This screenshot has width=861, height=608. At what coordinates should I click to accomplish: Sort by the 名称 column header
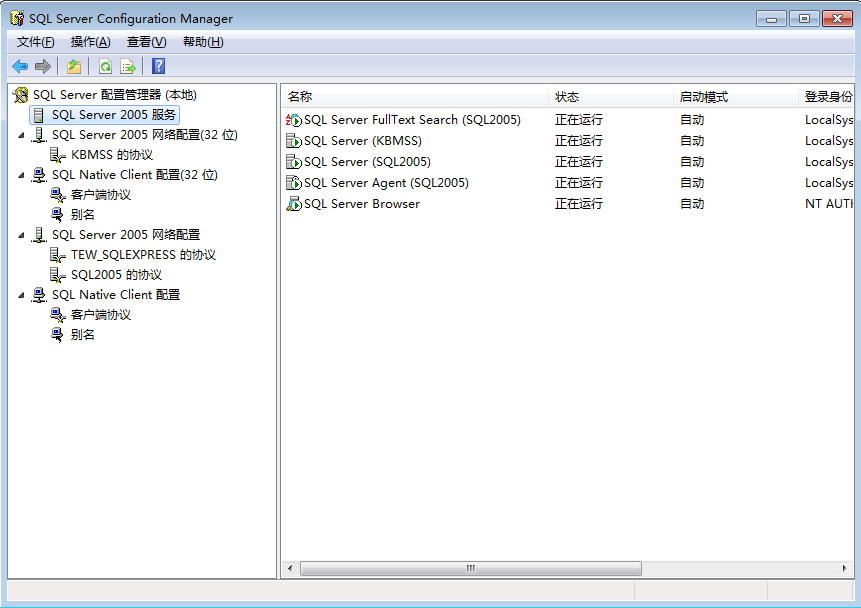click(x=415, y=97)
